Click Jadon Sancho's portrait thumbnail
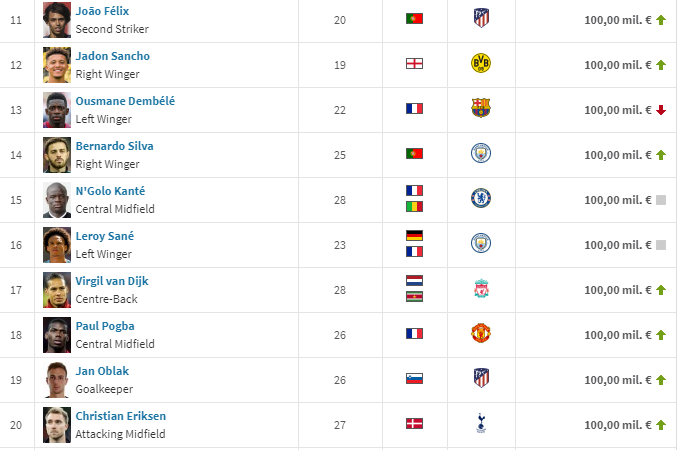 [x=56, y=65]
